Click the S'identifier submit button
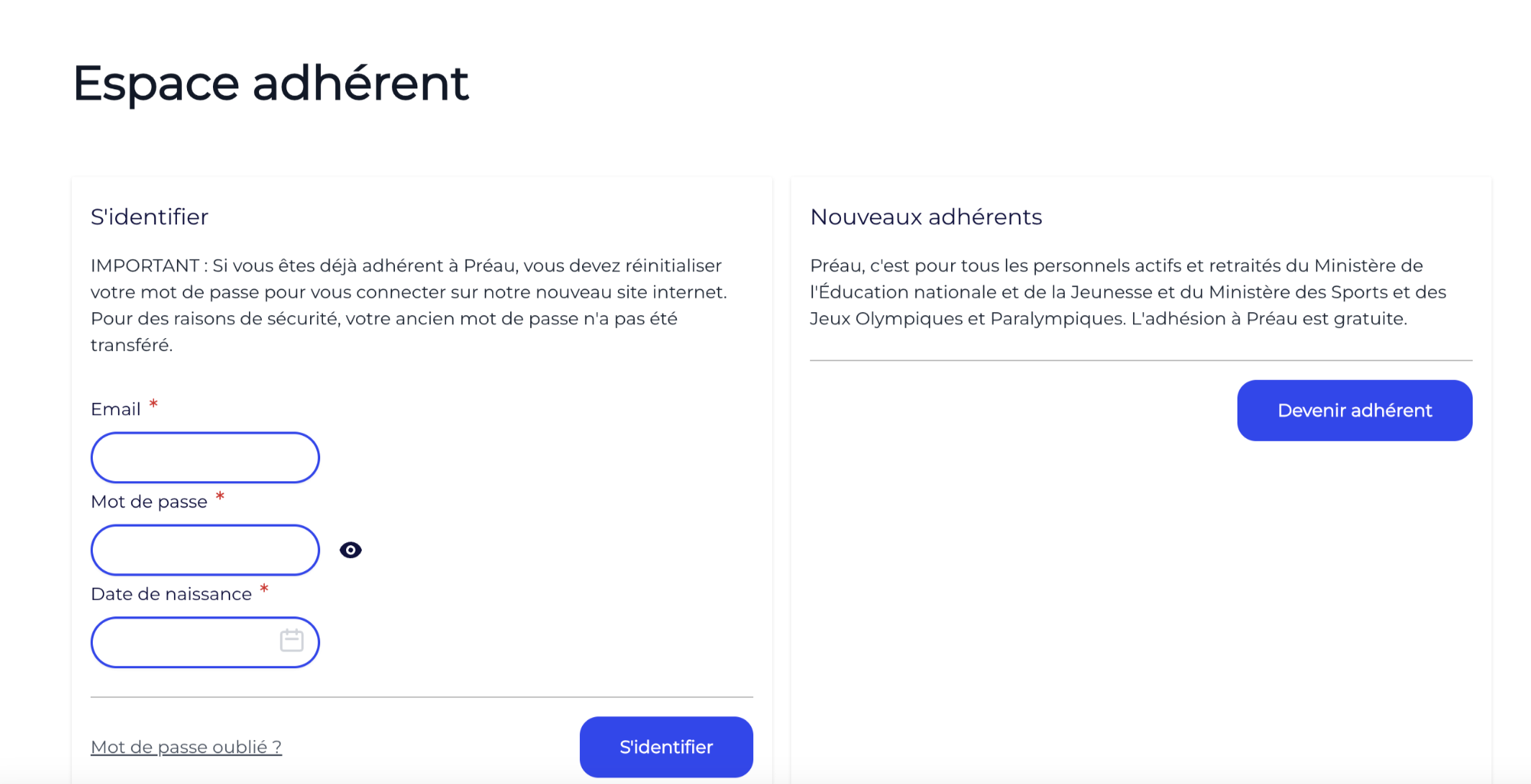The image size is (1531, 784). (666, 747)
